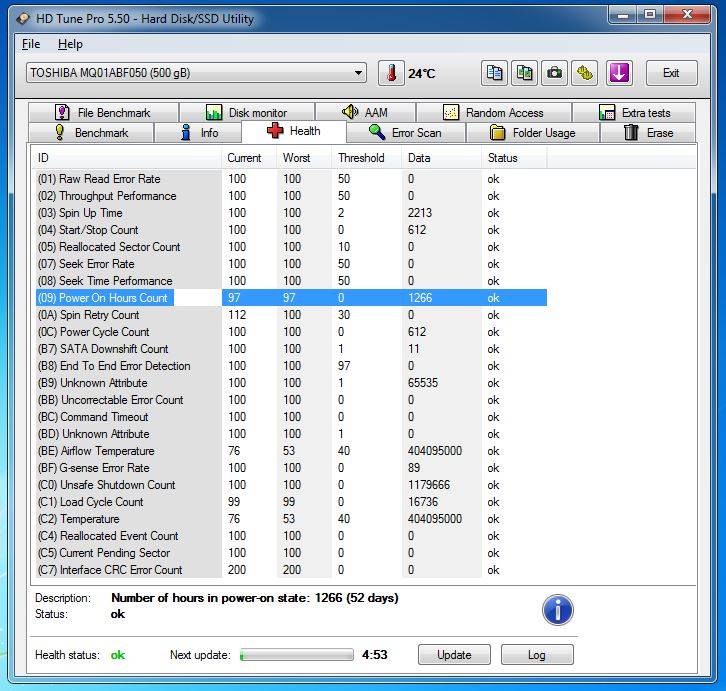This screenshot has height=691, width=726.
Task: Open the TOSHIBA MQ01ABF050 drive dropdown
Action: 196,73
